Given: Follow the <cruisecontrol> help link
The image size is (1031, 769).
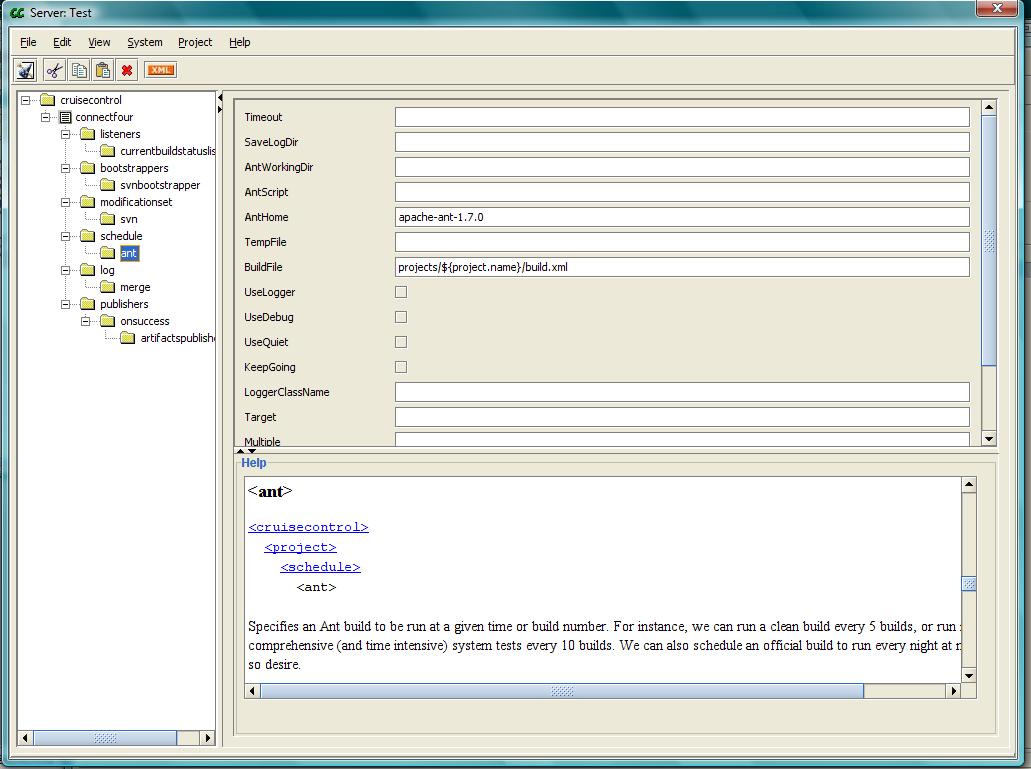Looking at the screenshot, I should pyautogui.click(x=308, y=527).
